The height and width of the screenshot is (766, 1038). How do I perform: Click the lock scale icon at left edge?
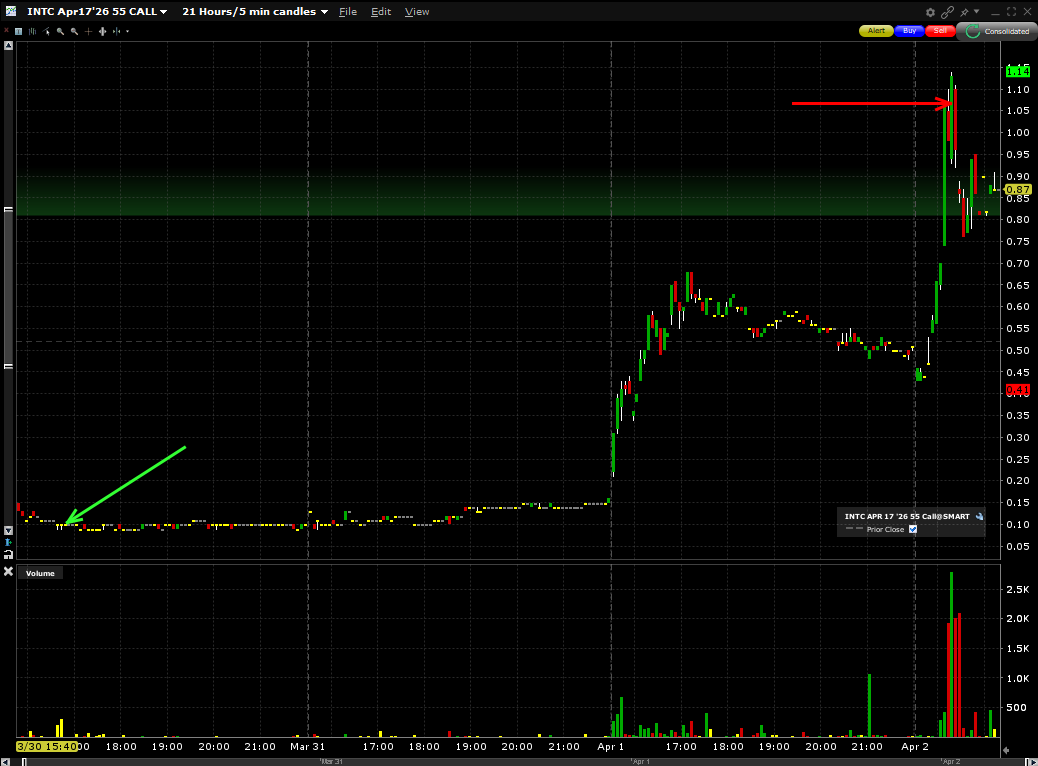pyautogui.click(x=8, y=554)
